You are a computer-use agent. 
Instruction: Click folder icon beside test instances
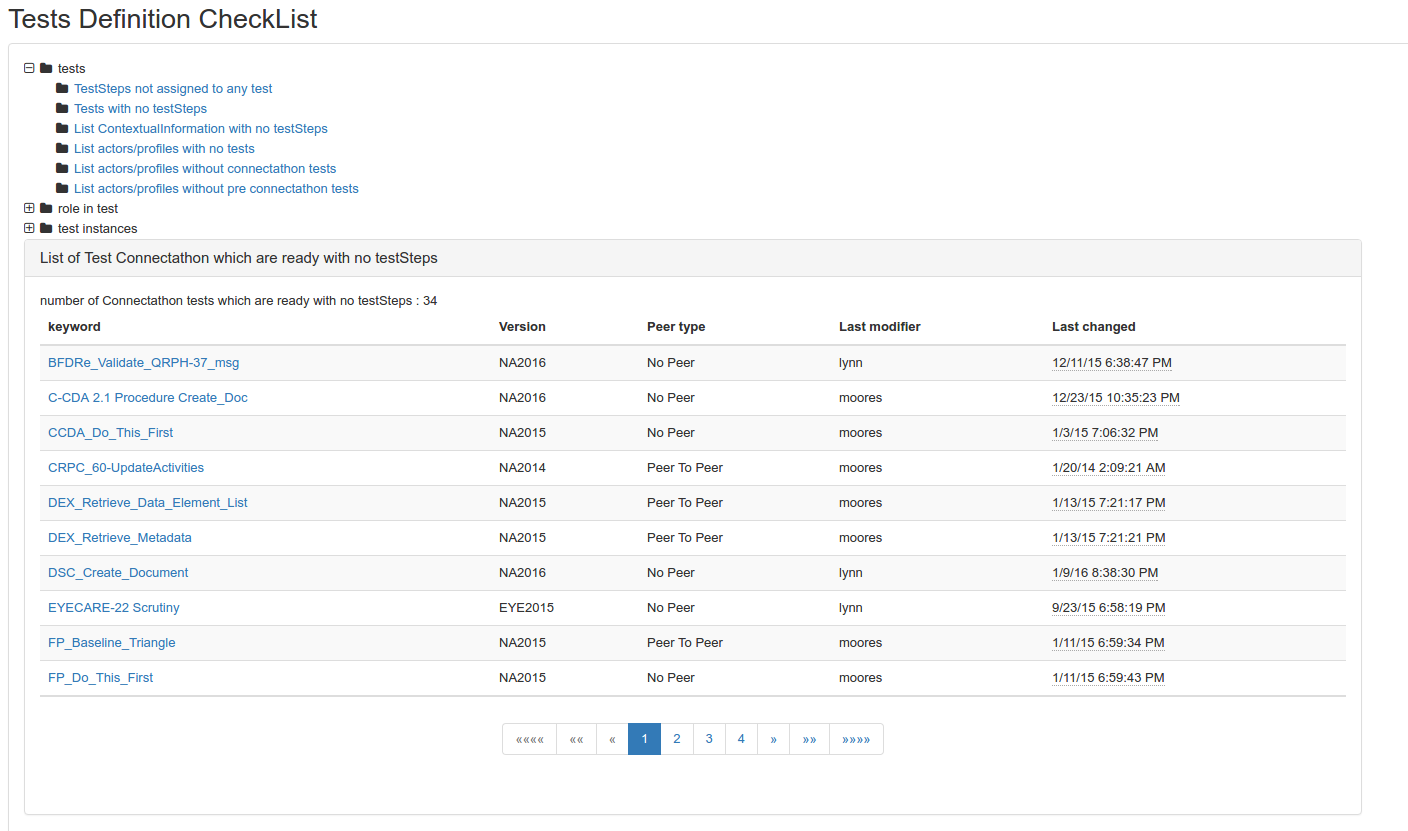[46, 229]
